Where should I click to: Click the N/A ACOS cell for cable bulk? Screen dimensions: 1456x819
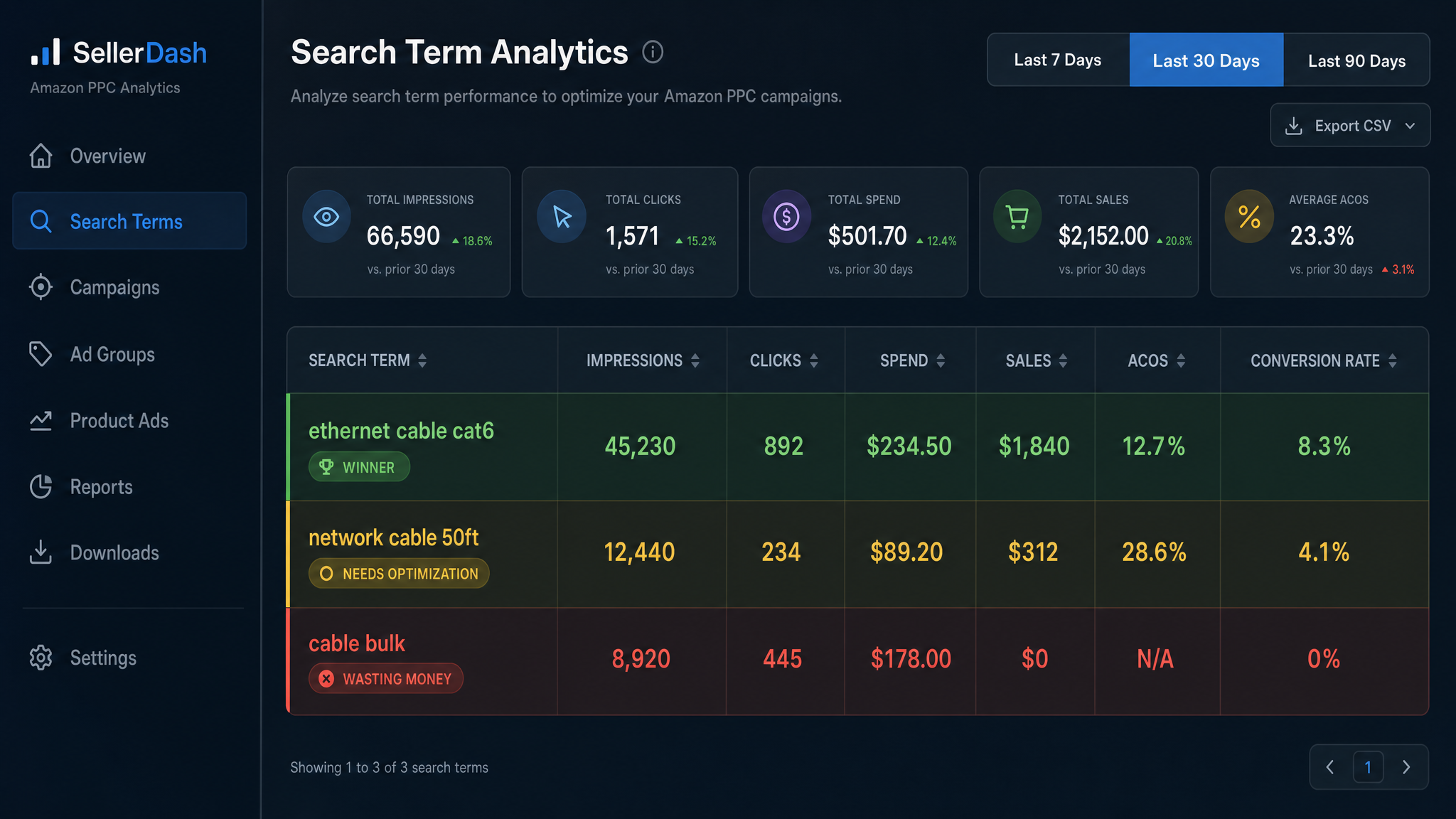pos(1155,658)
